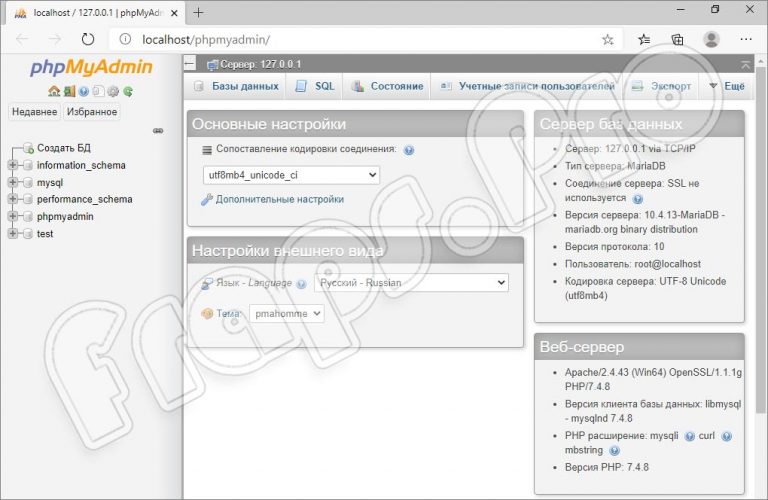Click database icon beside mysql
This screenshot has height=500, width=768.
click(28, 183)
